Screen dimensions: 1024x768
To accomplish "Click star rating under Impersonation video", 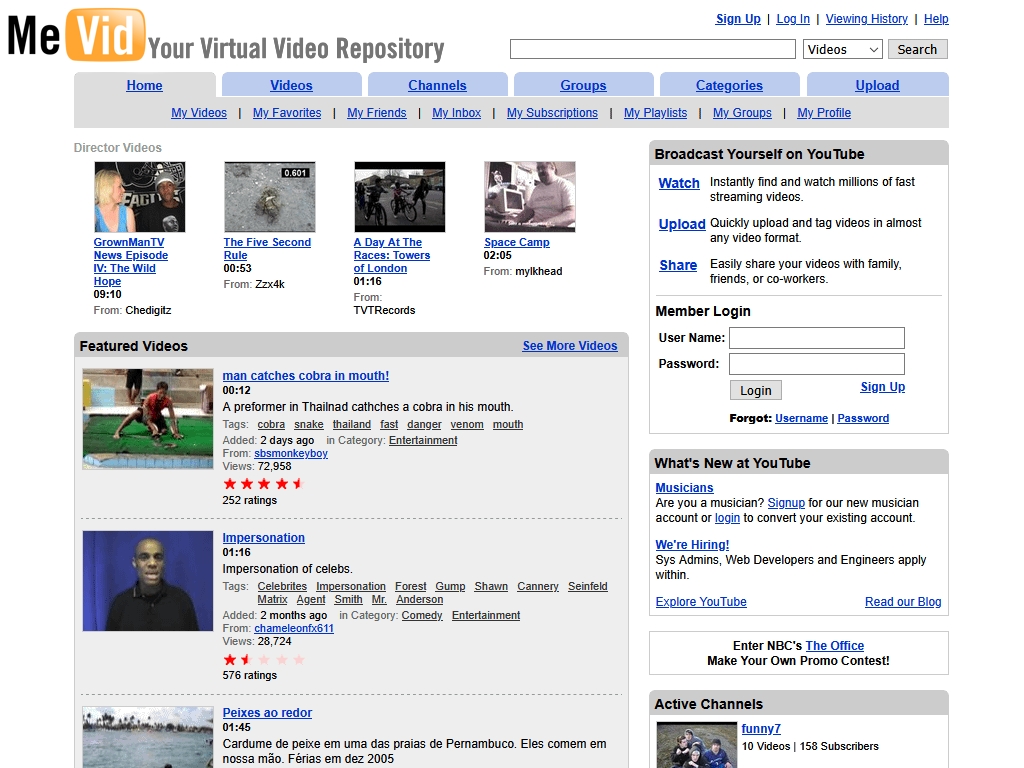I will click(x=263, y=660).
